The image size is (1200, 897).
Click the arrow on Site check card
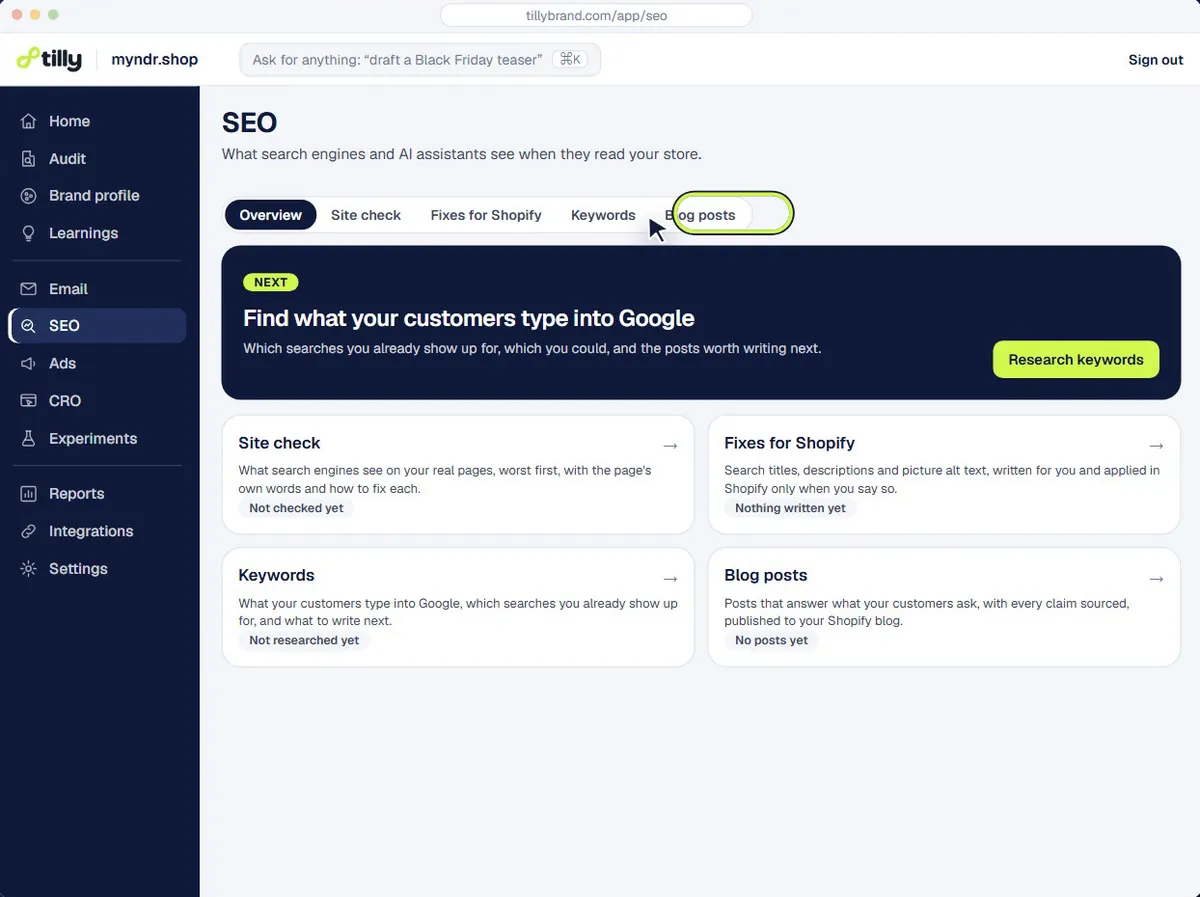pos(670,445)
